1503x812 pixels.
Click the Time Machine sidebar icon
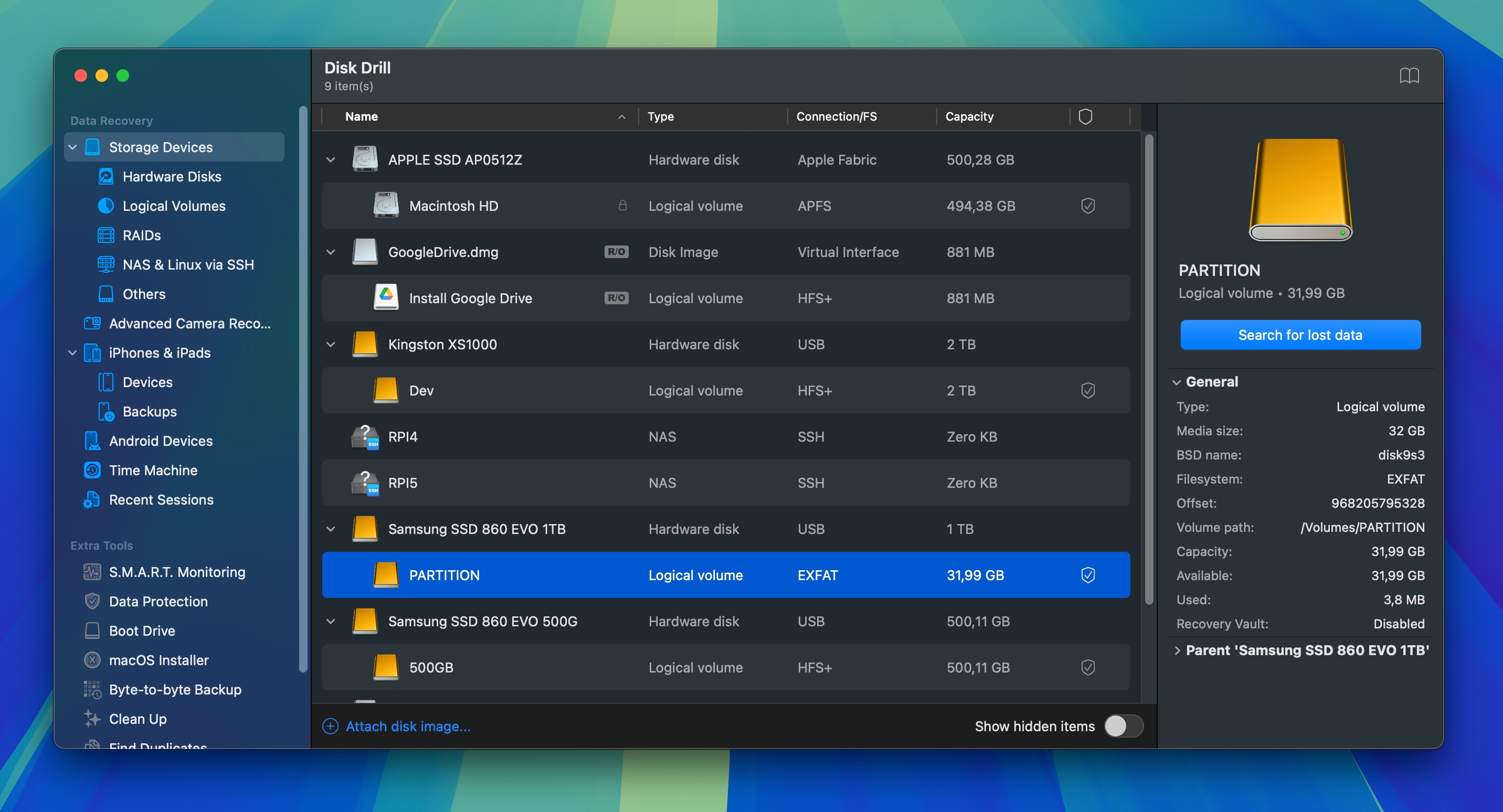pos(92,470)
